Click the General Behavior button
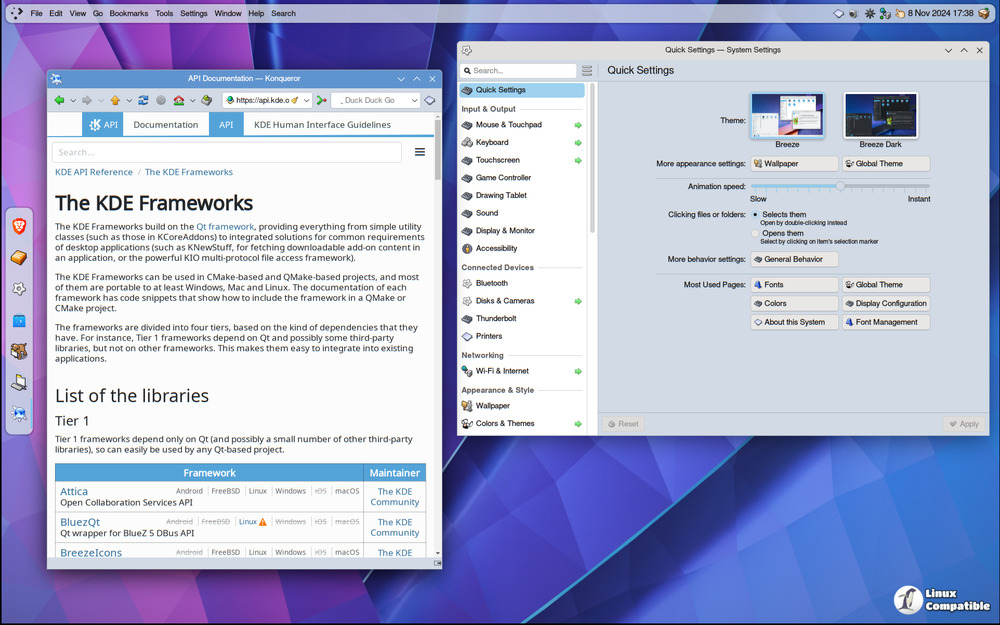This screenshot has width=1000, height=625. point(794,259)
